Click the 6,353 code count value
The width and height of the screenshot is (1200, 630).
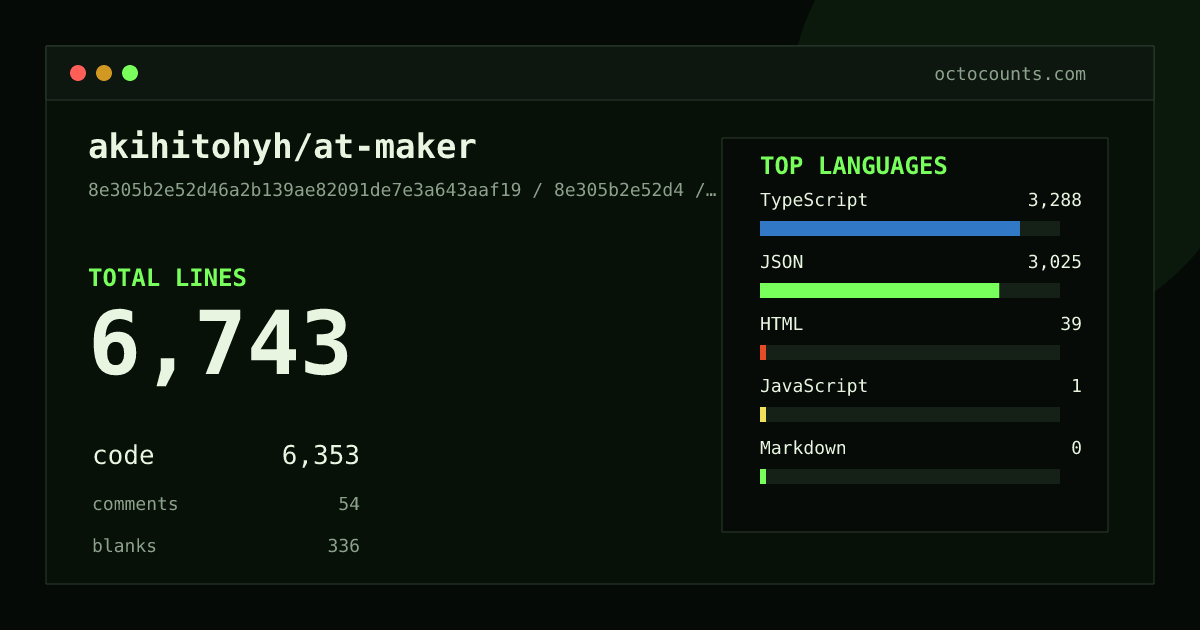click(320, 456)
